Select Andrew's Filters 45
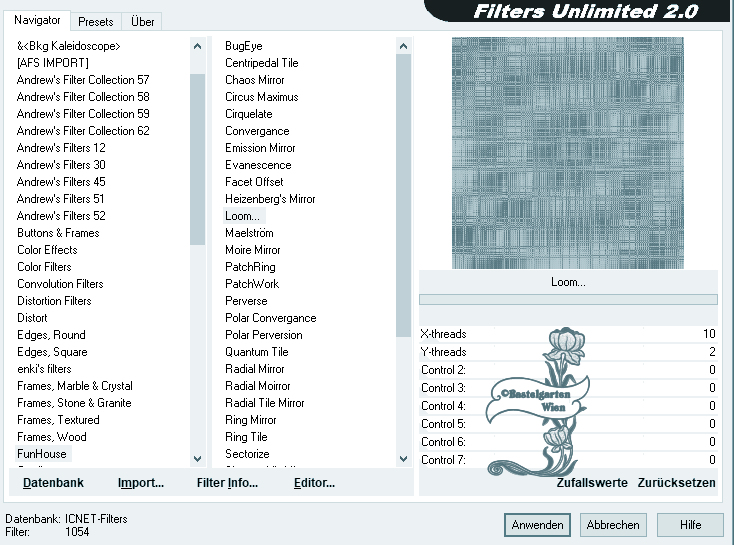734x545 pixels. click(x=61, y=182)
